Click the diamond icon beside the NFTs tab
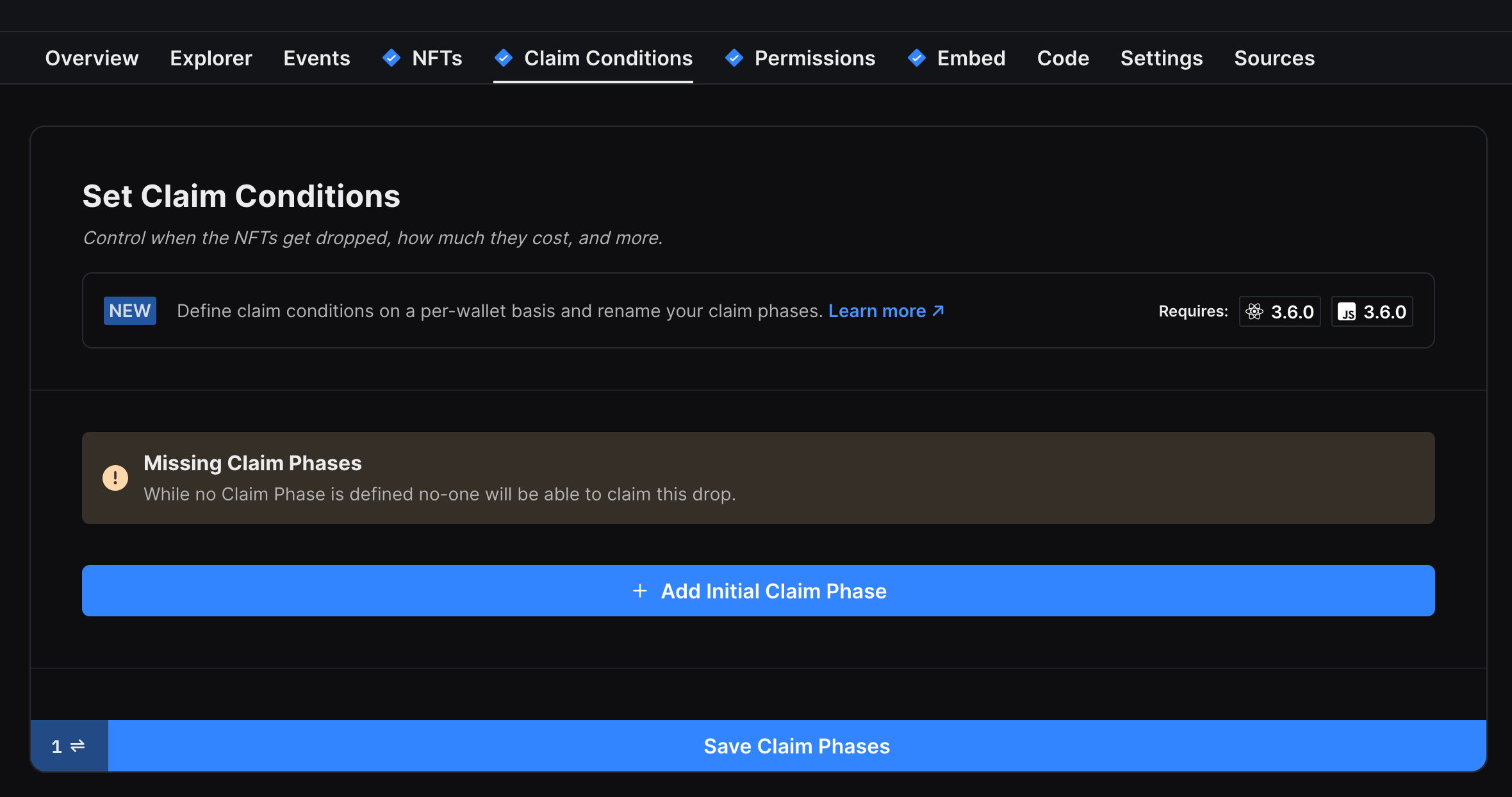The height and width of the screenshot is (797, 1512). tap(391, 58)
